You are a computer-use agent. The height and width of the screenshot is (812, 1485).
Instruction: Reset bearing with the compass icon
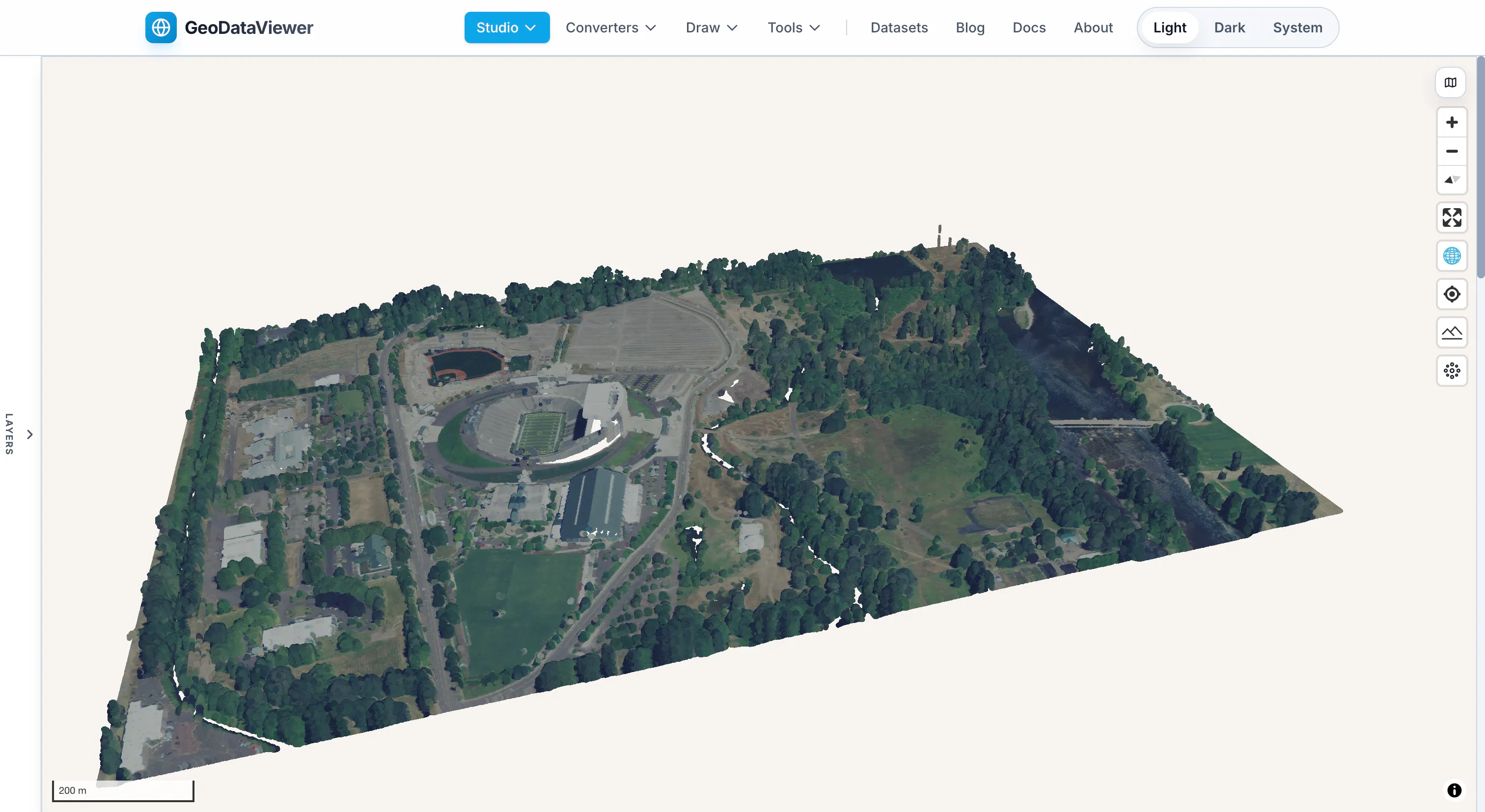tap(1452, 180)
